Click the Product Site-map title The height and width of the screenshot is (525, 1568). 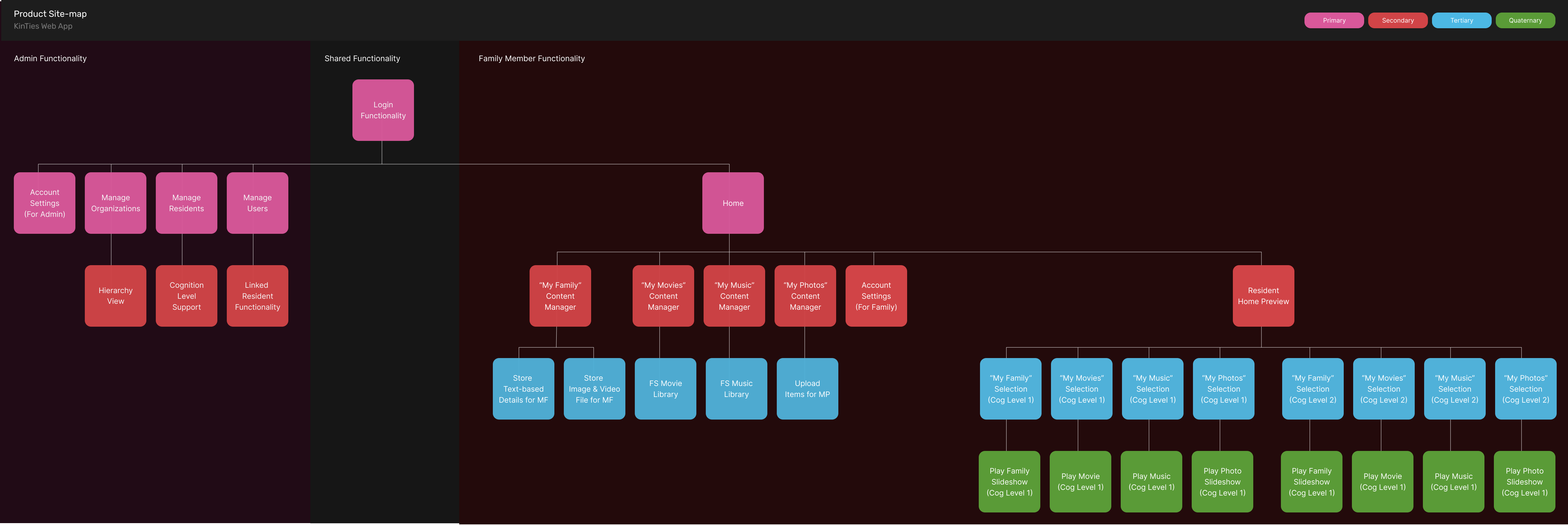(x=51, y=13)
